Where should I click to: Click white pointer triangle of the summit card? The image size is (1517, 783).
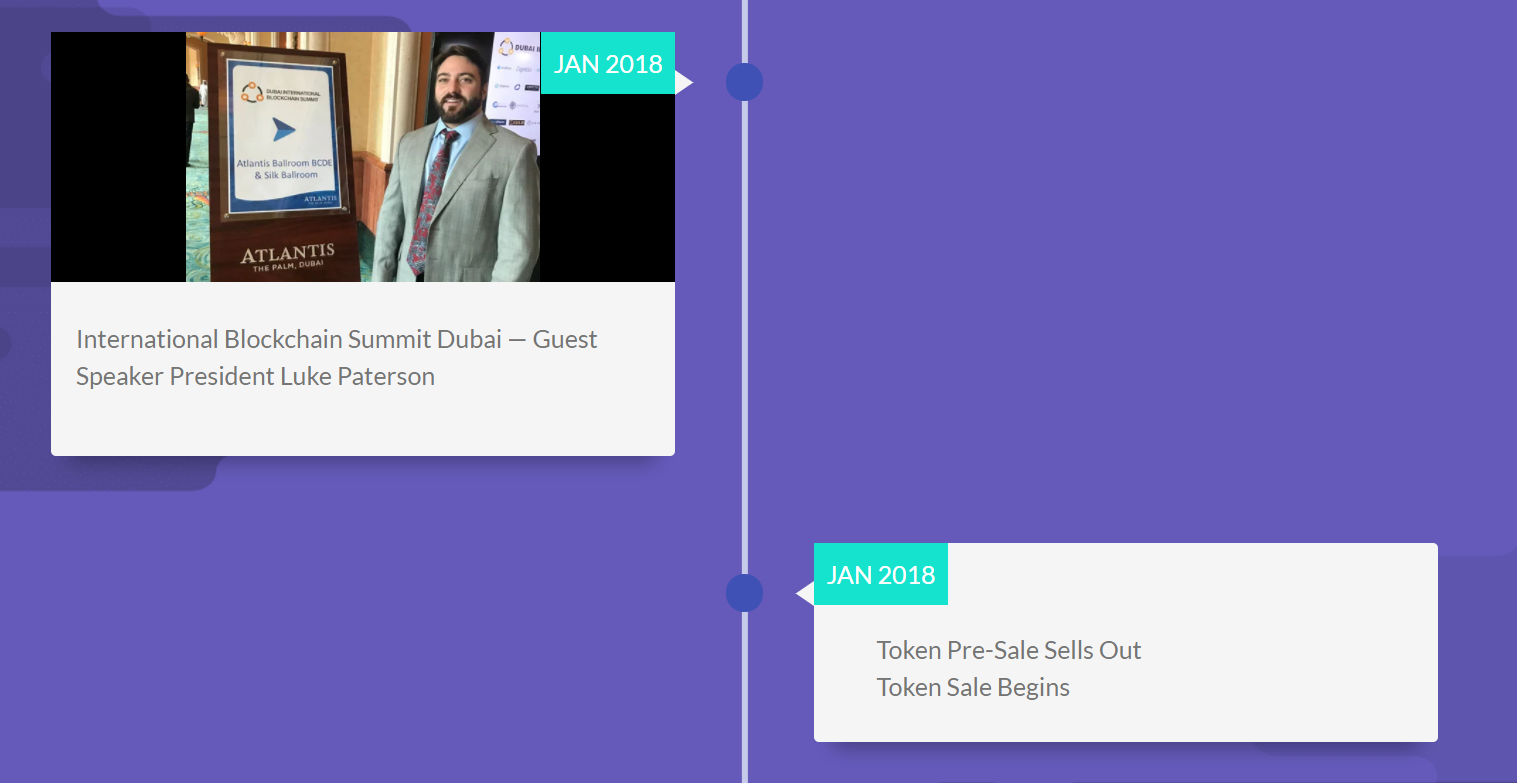pos(683,82)
